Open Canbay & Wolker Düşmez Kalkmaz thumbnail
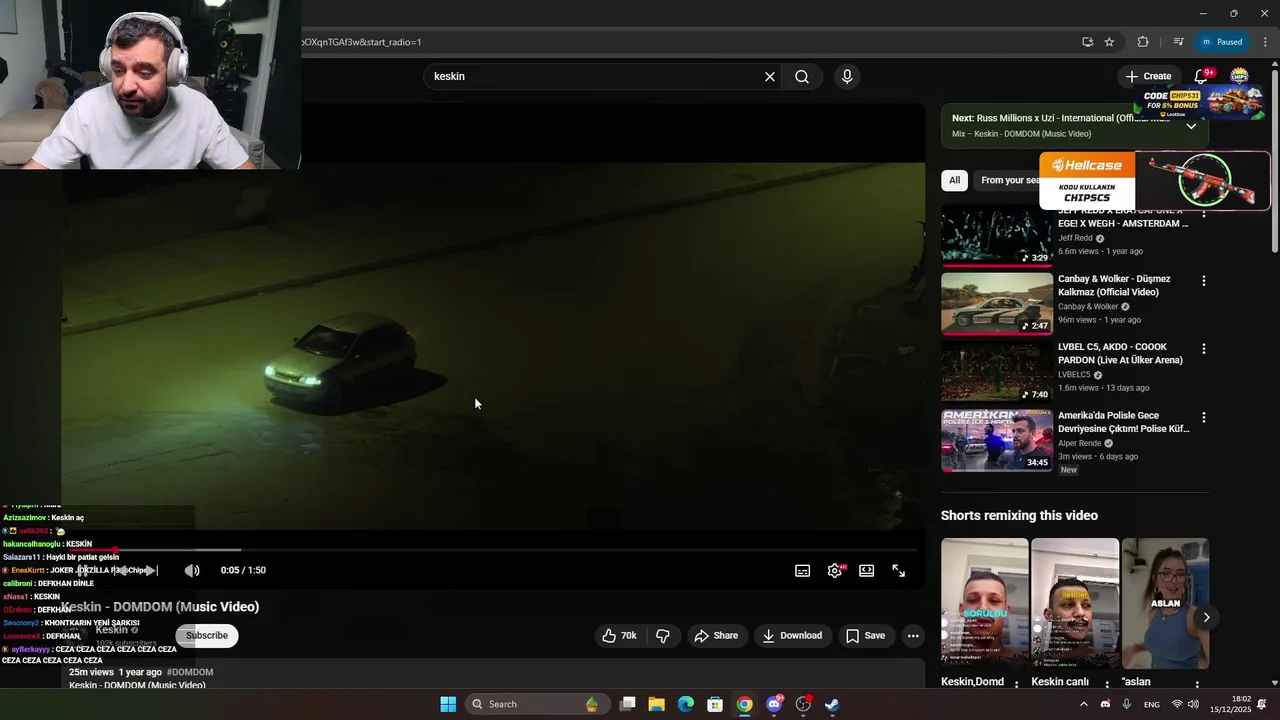 [x=996, y=303]
